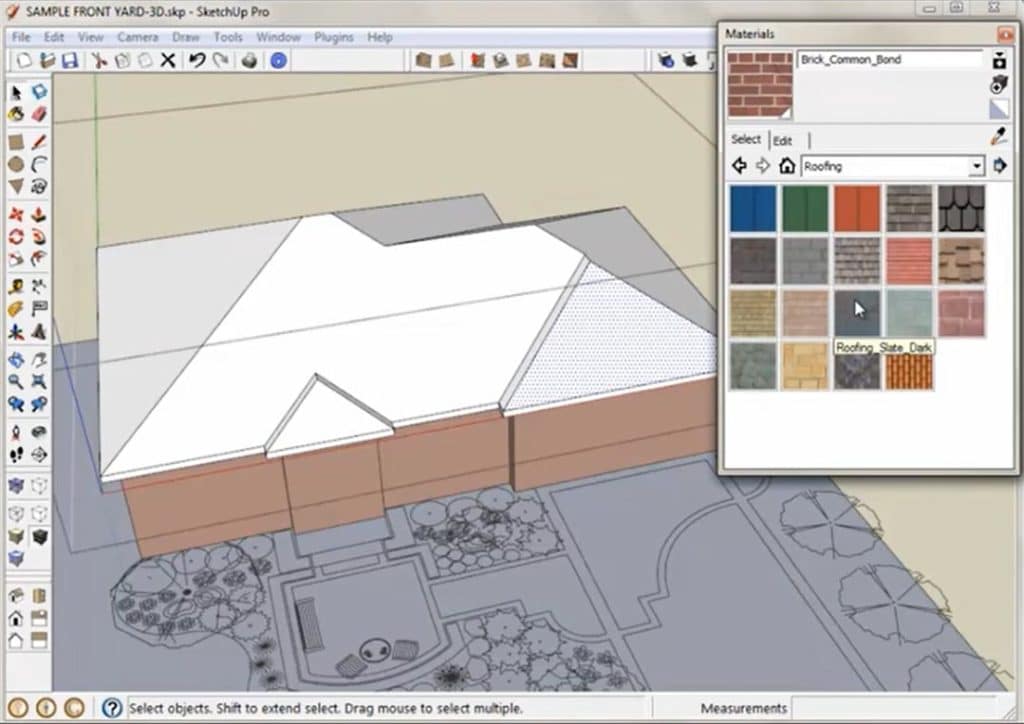The height and width of the screenshot is (724, 1024).
Task: Click the Zoom Extents tool
Action: [39, 382]
